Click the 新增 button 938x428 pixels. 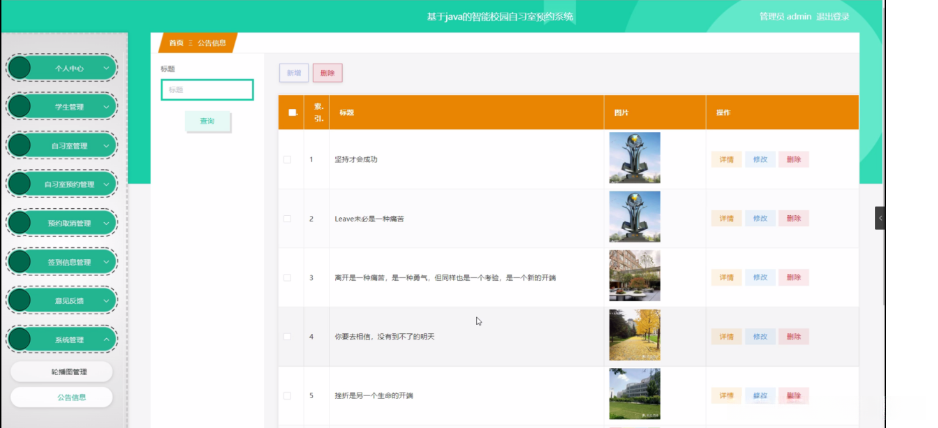pyautogui.click(x=294, y=73)
